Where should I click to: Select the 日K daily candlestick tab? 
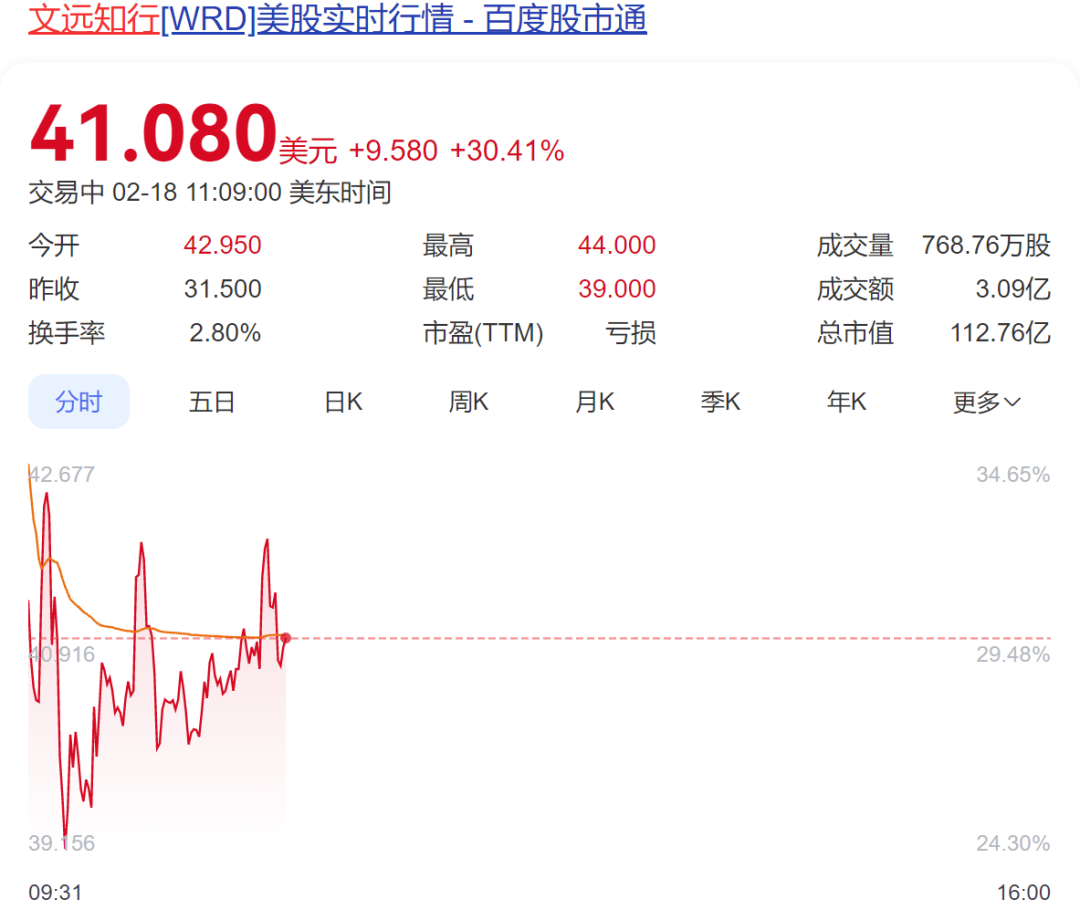342,401
